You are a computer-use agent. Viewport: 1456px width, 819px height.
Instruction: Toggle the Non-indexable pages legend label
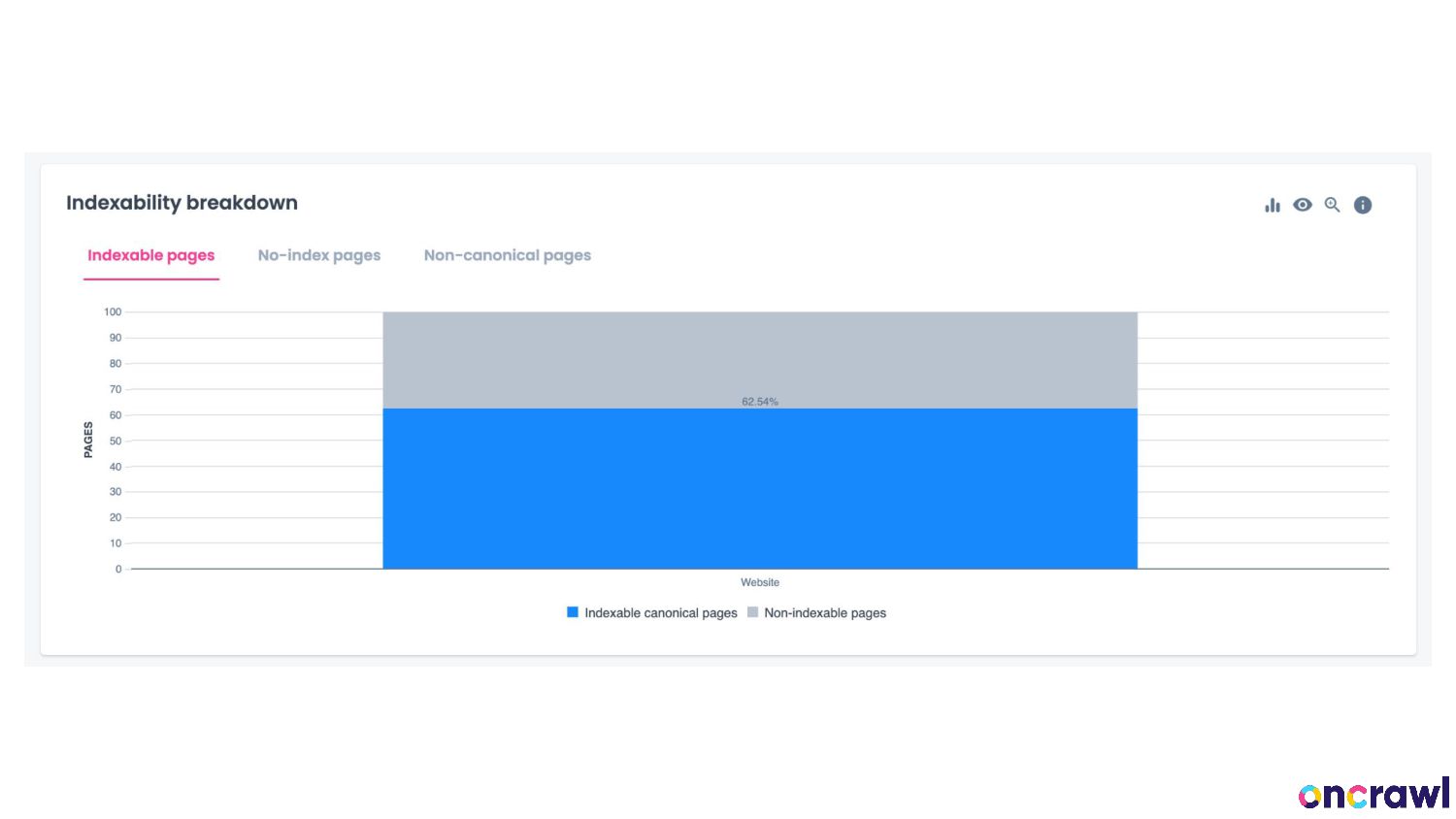(x=824, y=613)
